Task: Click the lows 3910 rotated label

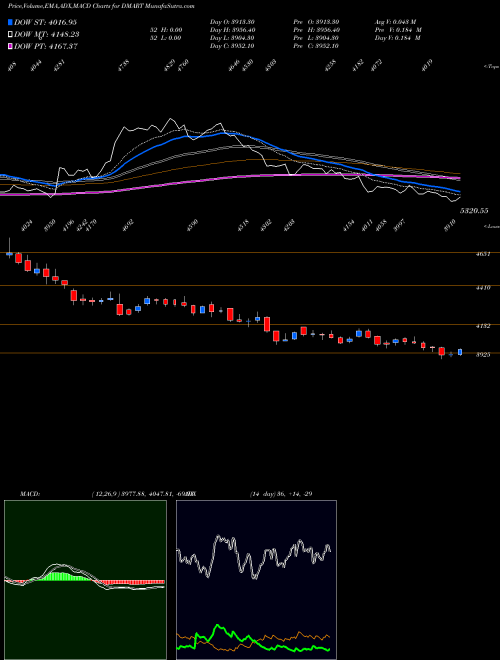Action: [x=450, y=225]
